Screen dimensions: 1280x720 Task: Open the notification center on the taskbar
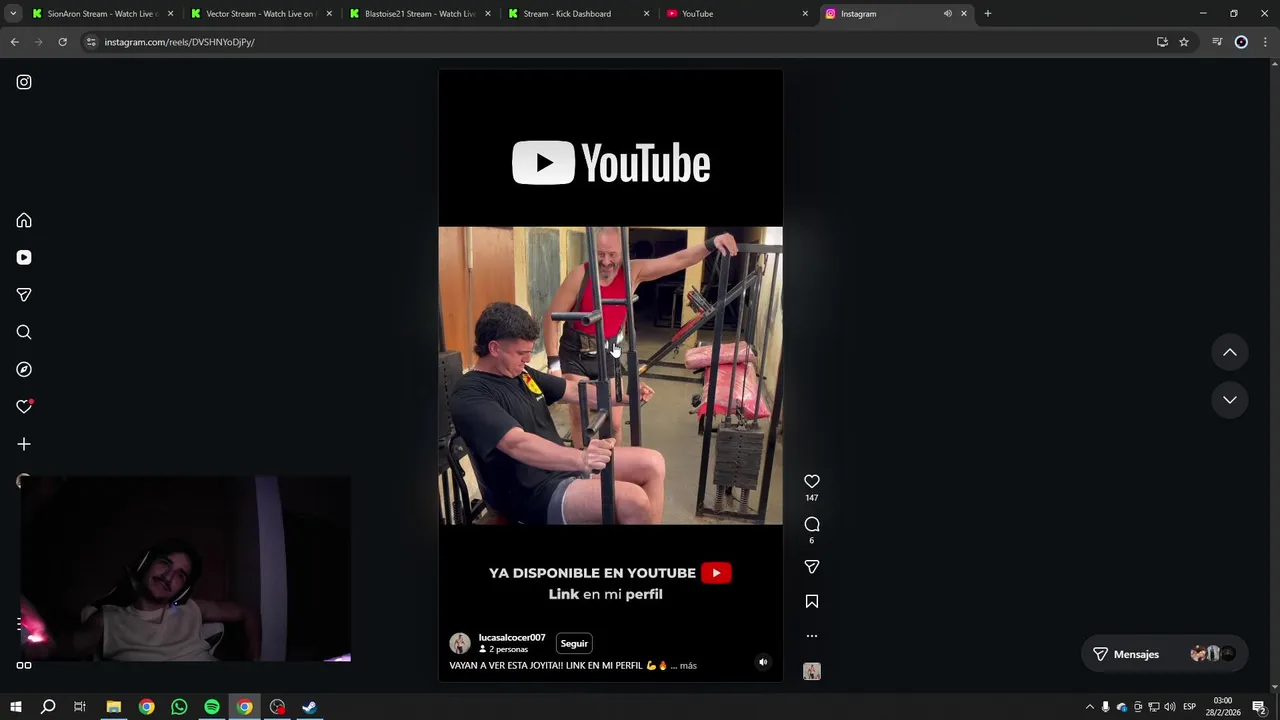[x=1259, y=707]
